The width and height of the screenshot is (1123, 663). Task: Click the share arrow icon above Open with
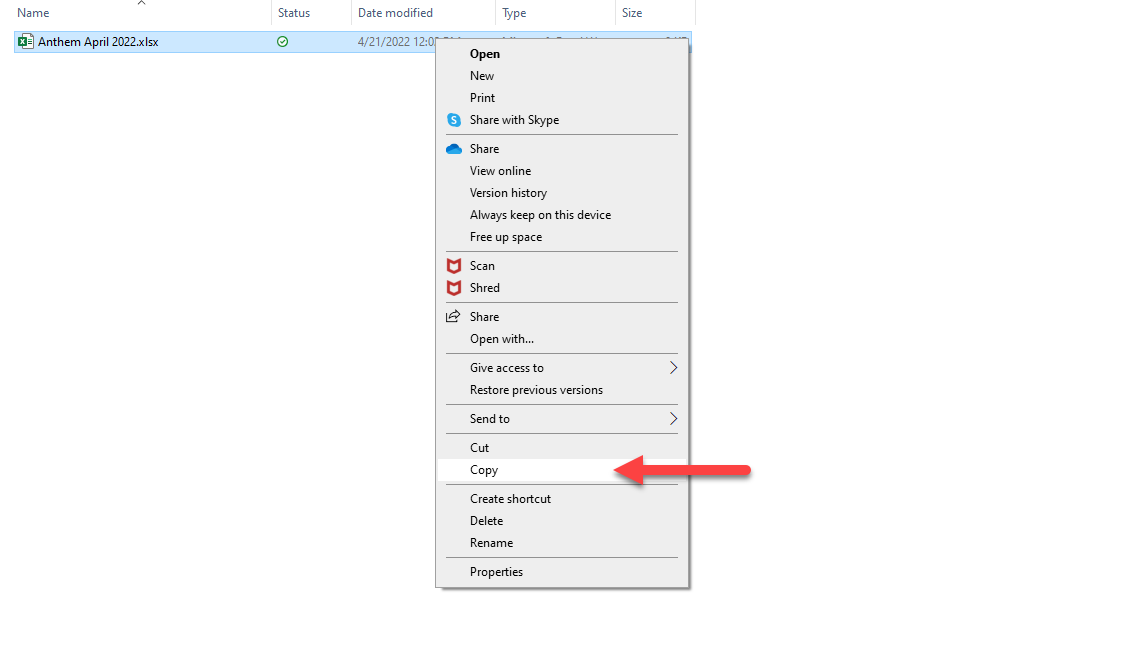pyautogui.click(x=454, y=317)
